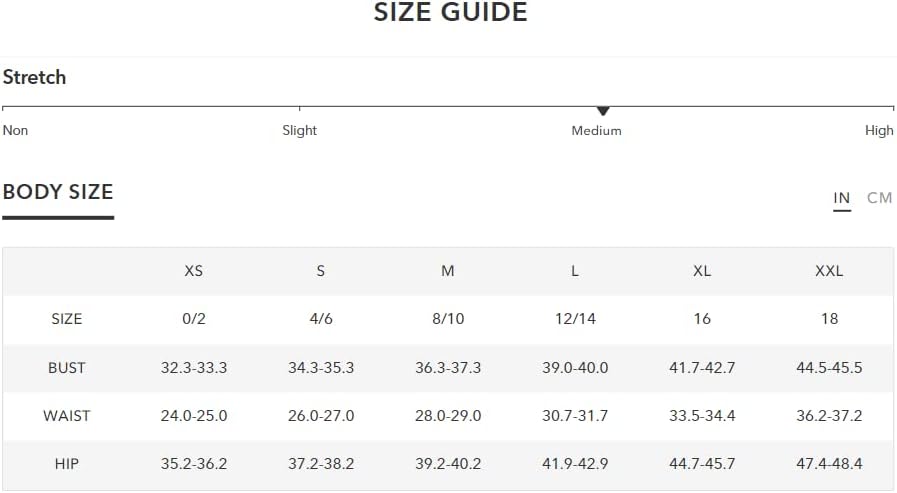Select the XL column header

coord(702,271)
